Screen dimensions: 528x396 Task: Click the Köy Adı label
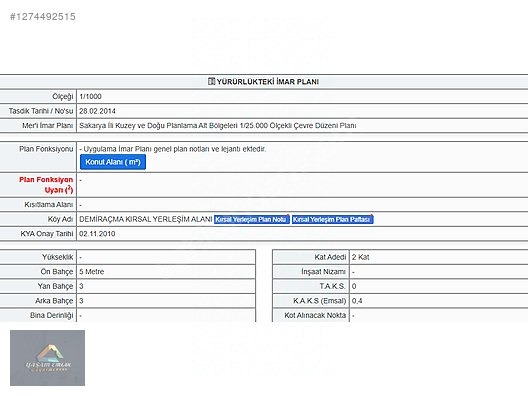point(60,220)
